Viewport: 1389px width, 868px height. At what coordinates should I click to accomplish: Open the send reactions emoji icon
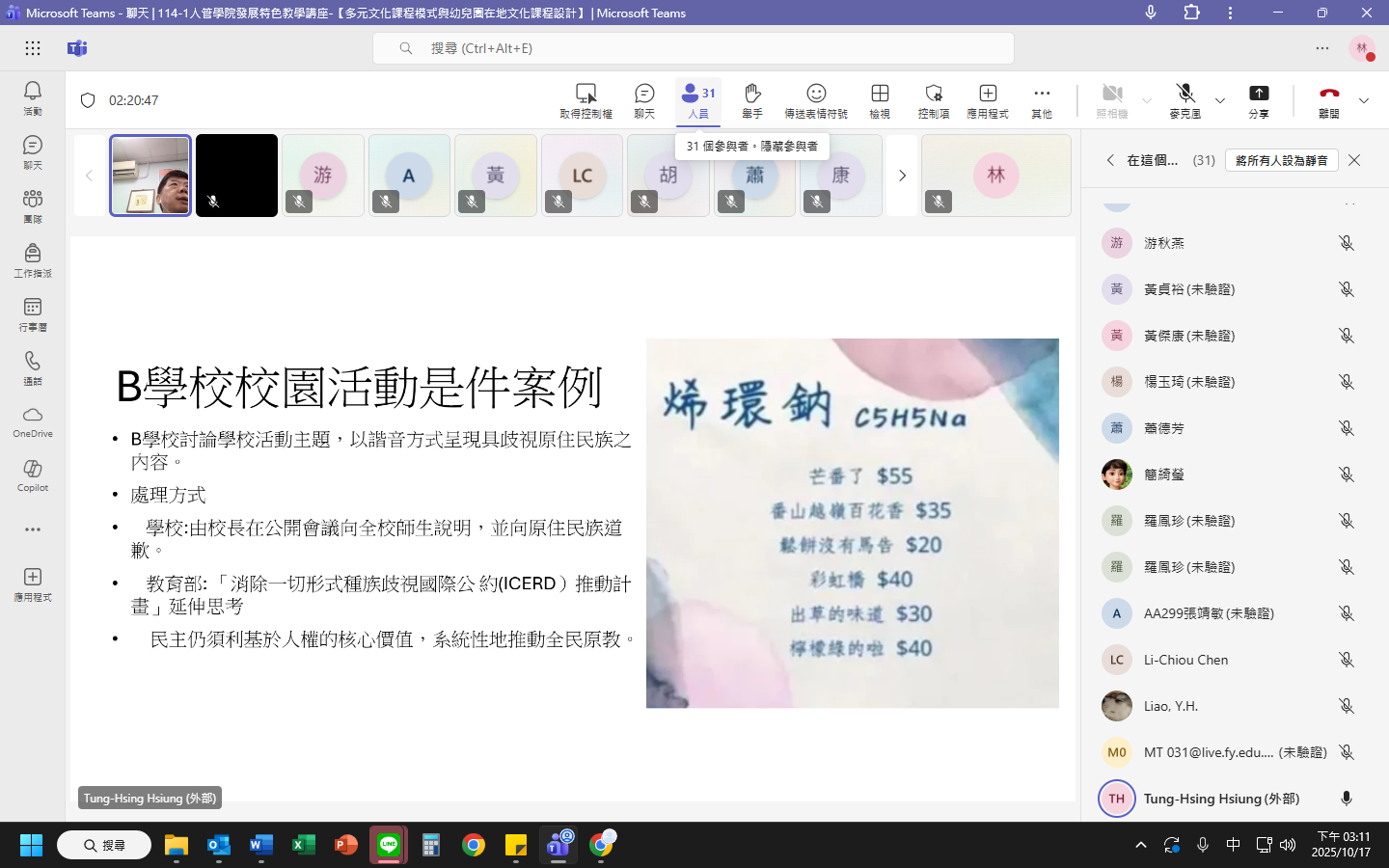tap(816, 94)
